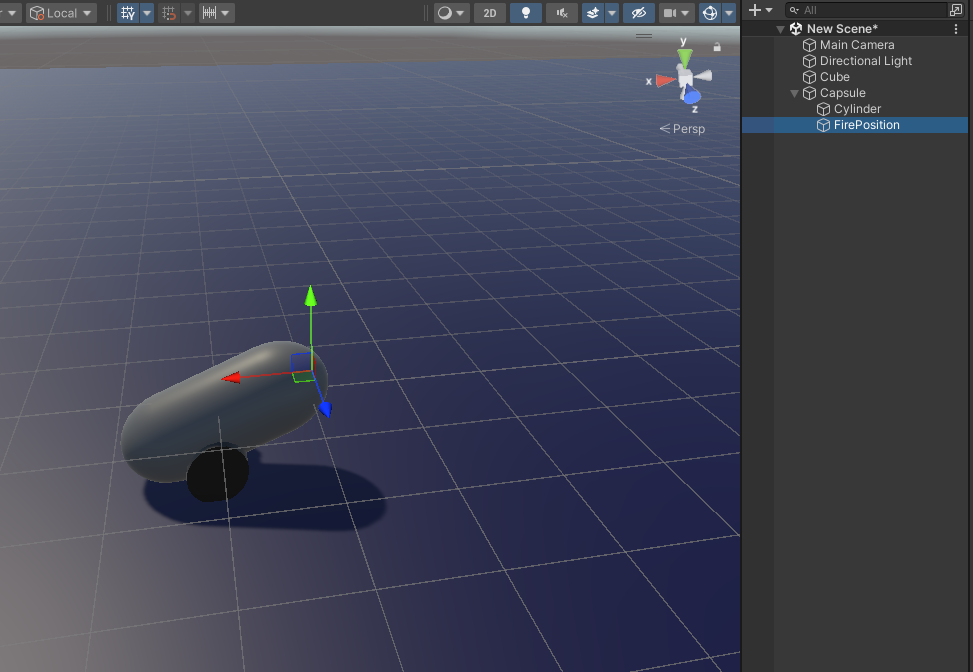Toggle Gizmos globe icon
The width and height of the screenshot is (973, 672).
710,13
